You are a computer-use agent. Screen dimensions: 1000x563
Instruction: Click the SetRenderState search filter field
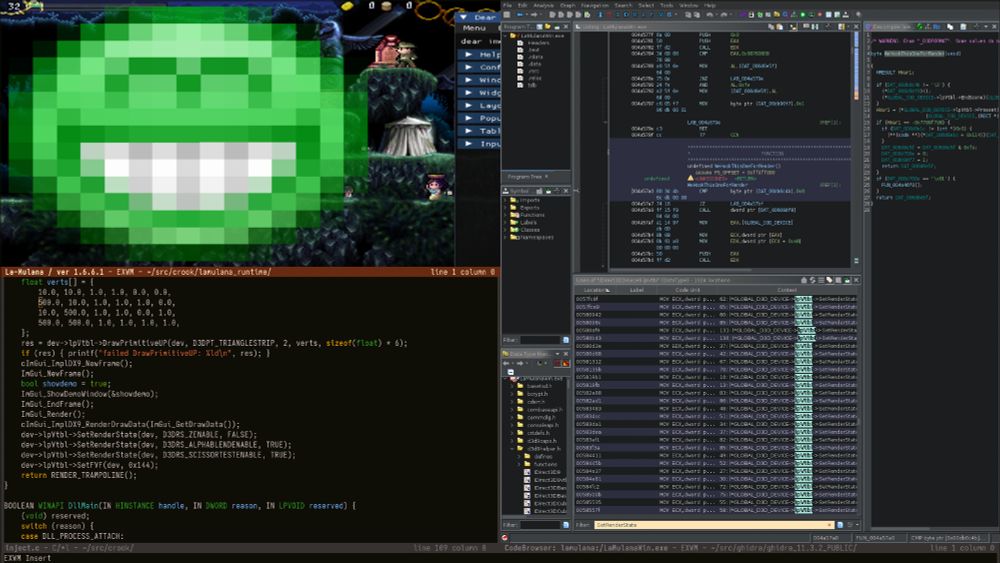point(713,525)
